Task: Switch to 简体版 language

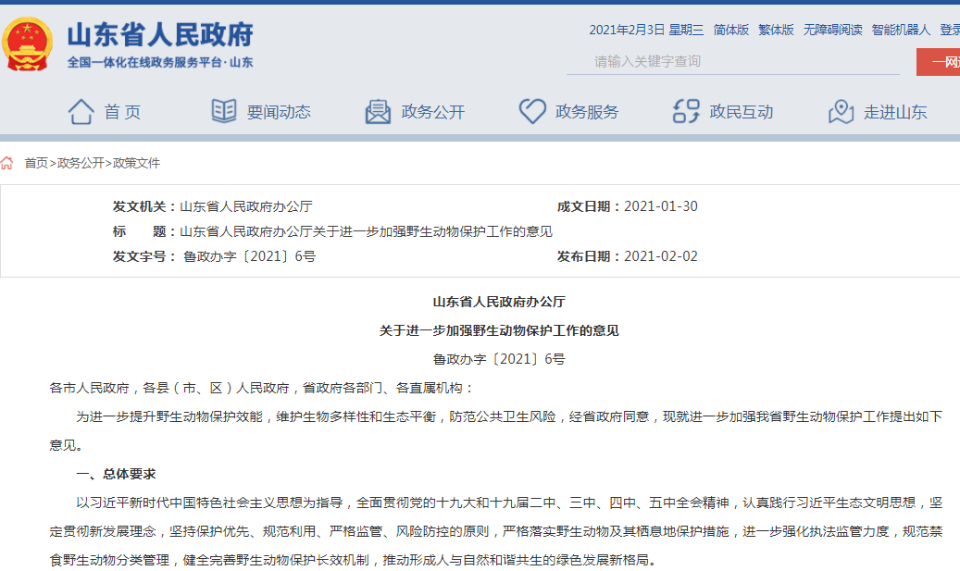Action: (731, 30)
